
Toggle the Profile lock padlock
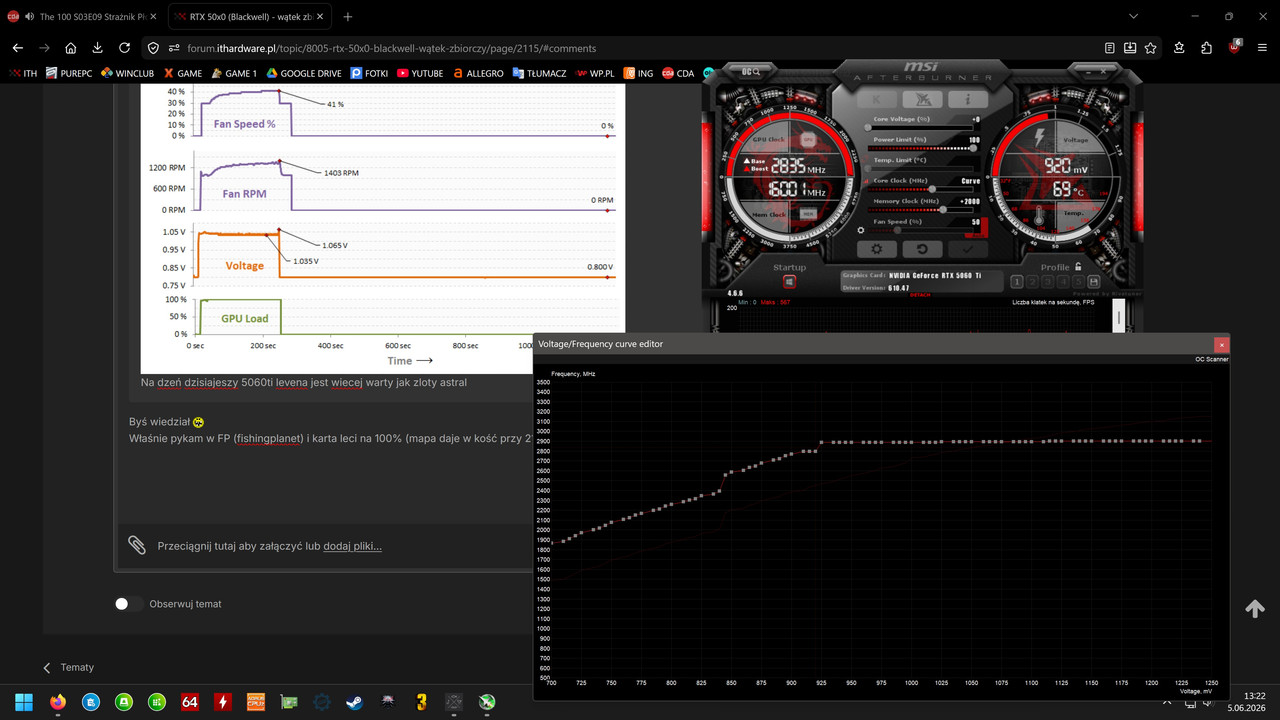(x=1079, y=267)
